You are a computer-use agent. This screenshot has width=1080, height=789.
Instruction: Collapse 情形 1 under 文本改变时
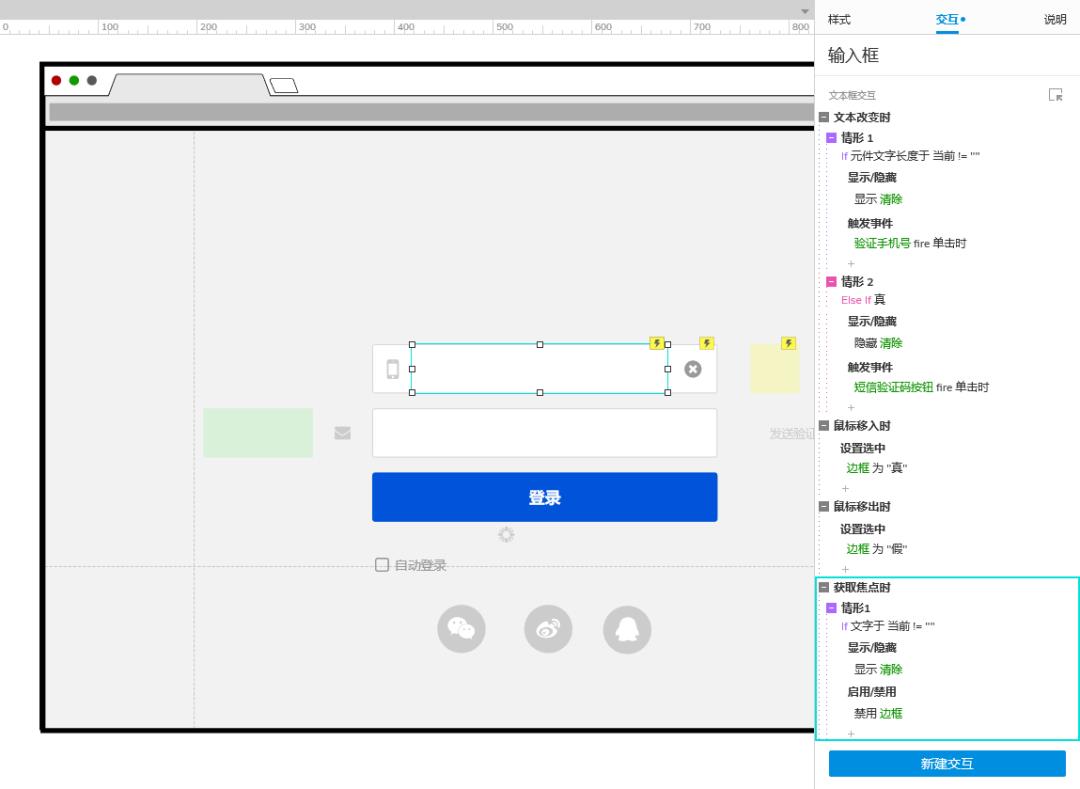pos(831,138)
